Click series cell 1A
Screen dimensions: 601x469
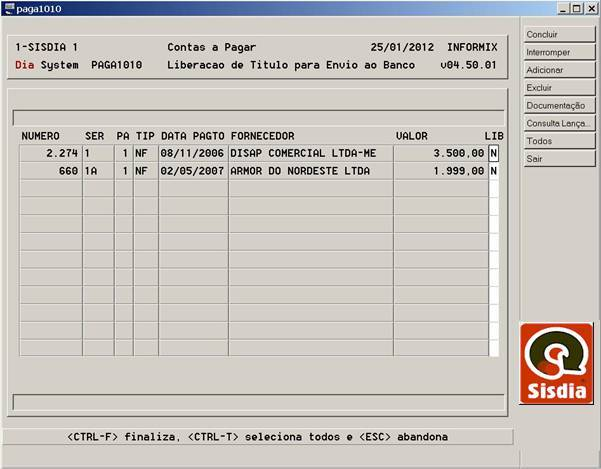[x=98, y=171]
